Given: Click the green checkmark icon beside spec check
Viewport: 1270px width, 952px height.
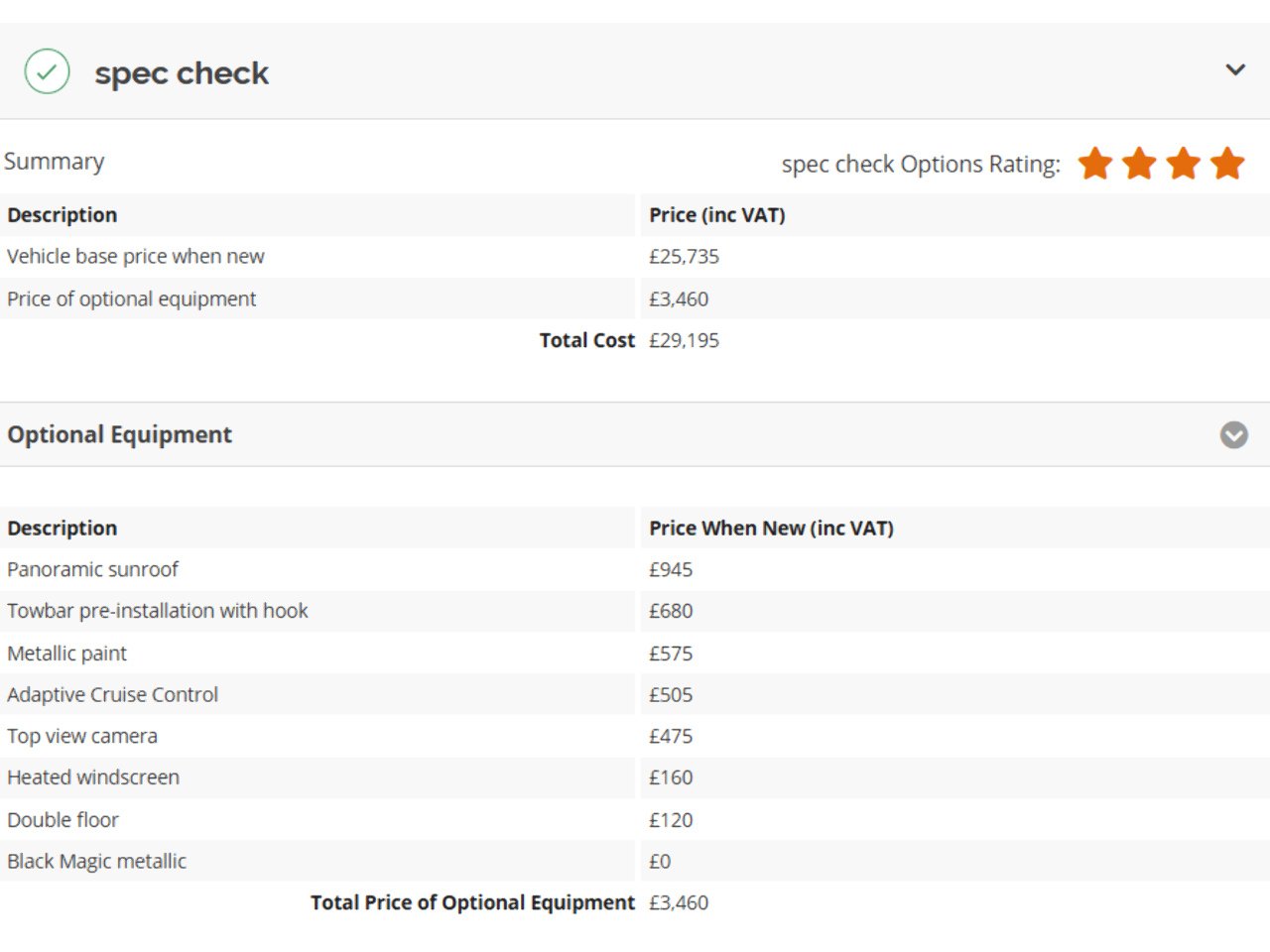Looking at the screenshot, I should pos(47,71).
